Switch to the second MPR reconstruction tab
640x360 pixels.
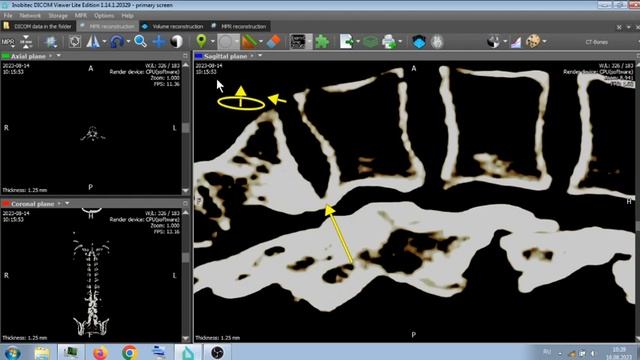pyautogui.click(x=239, y=26)
